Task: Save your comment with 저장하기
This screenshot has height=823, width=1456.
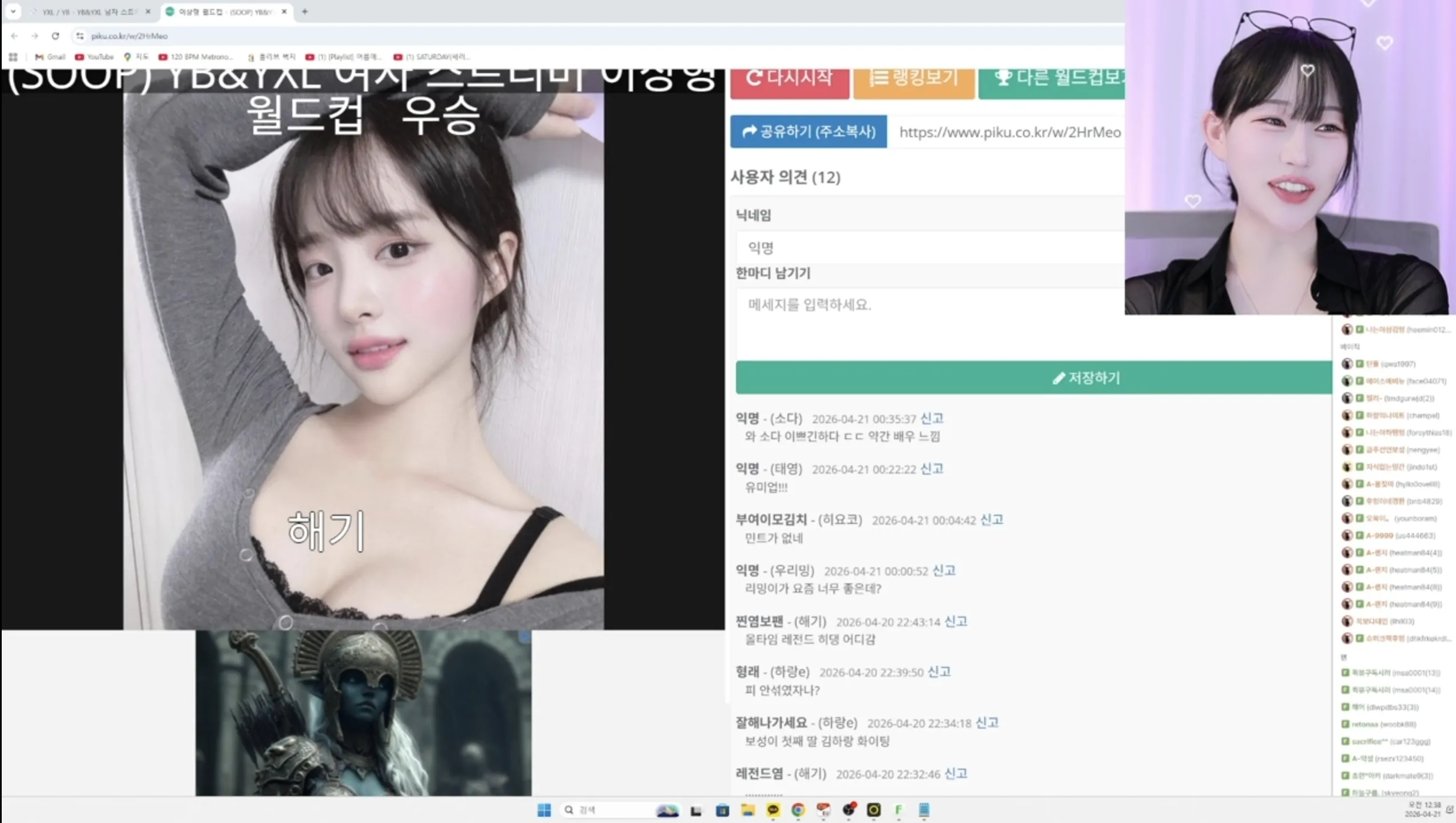Action: pyautogui.click(x=1085, y=377)
